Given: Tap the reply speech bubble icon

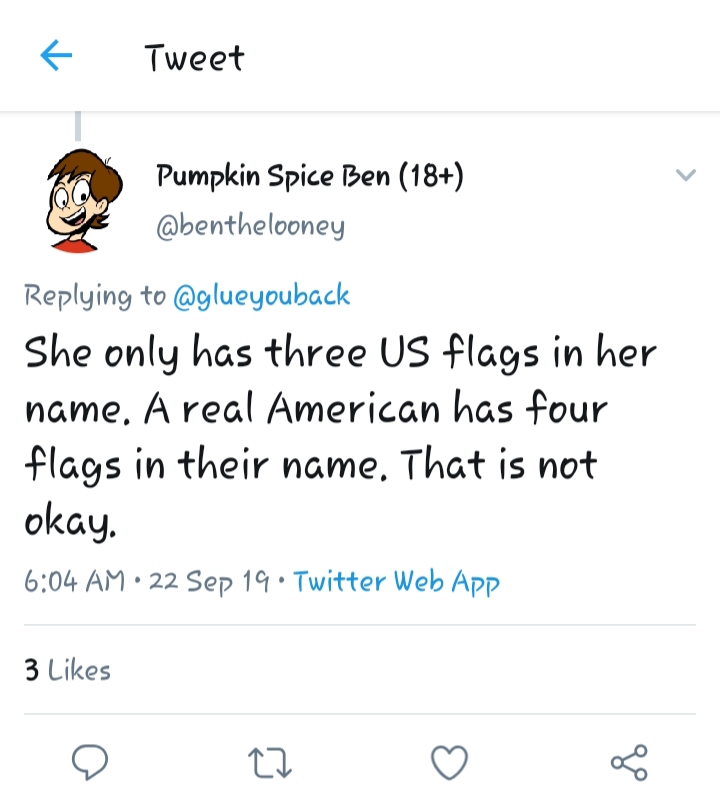Looking at the screenshot, I should click(x=90, y=762).
